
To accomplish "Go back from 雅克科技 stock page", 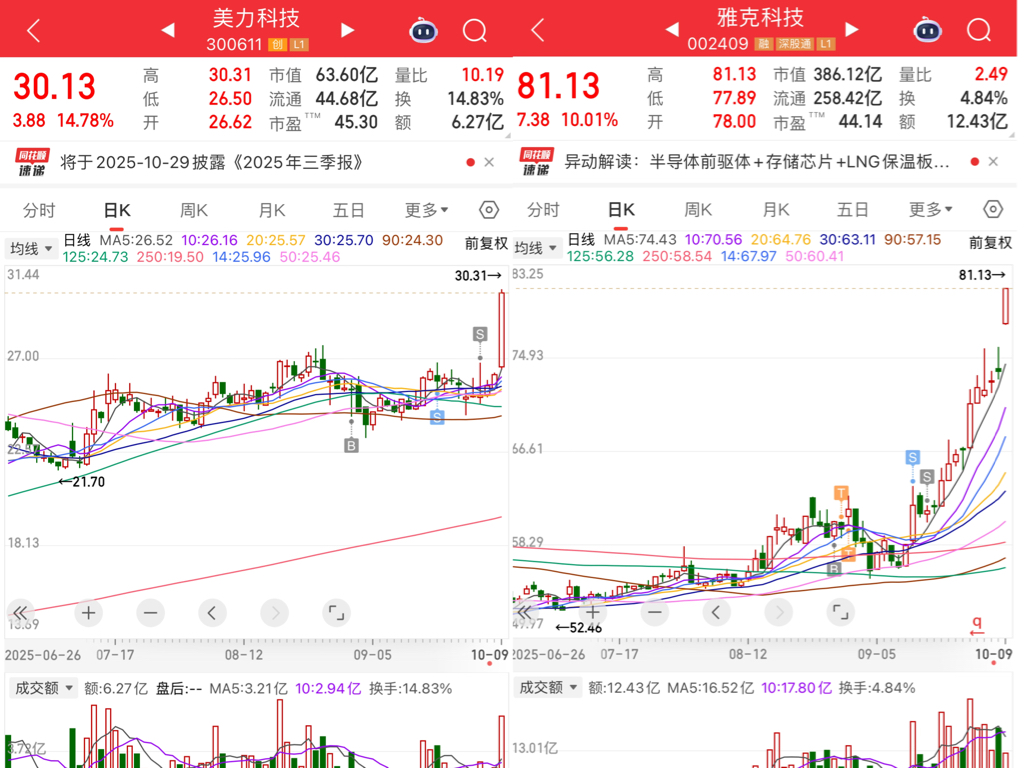I will point(538,30).
